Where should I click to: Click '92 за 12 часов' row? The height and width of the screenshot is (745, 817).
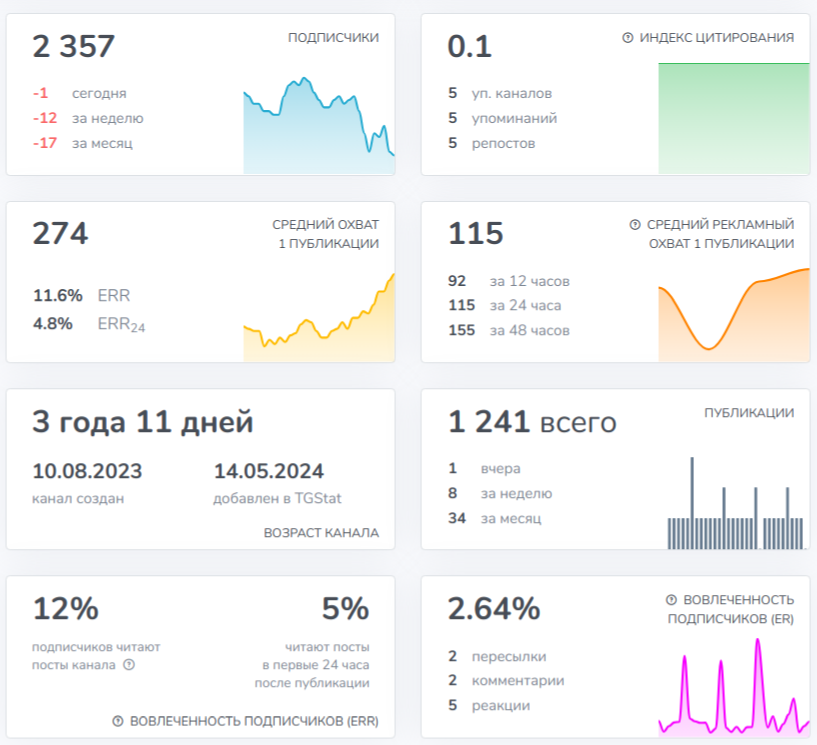coord(509,281)
